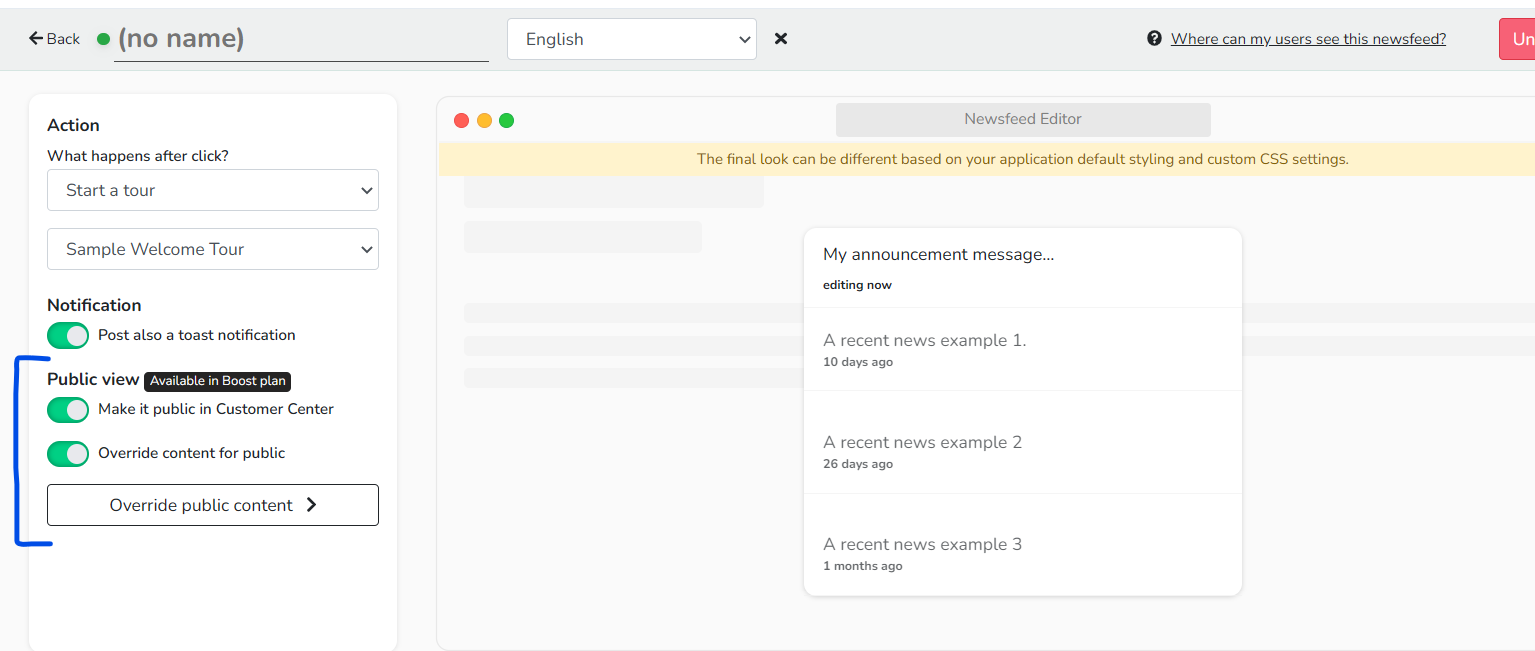Expand the Sample Welcome Tour dropdown
This screenshot has width=1535, height=651.
212,249
